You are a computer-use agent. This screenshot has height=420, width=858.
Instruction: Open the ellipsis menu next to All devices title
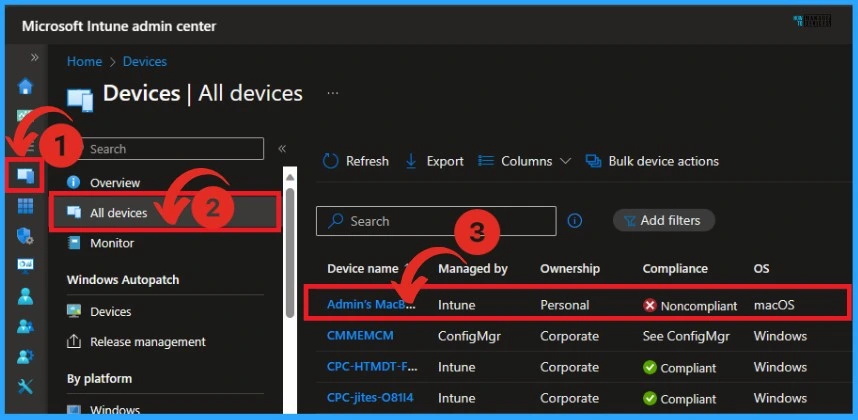tap(333, 94)
